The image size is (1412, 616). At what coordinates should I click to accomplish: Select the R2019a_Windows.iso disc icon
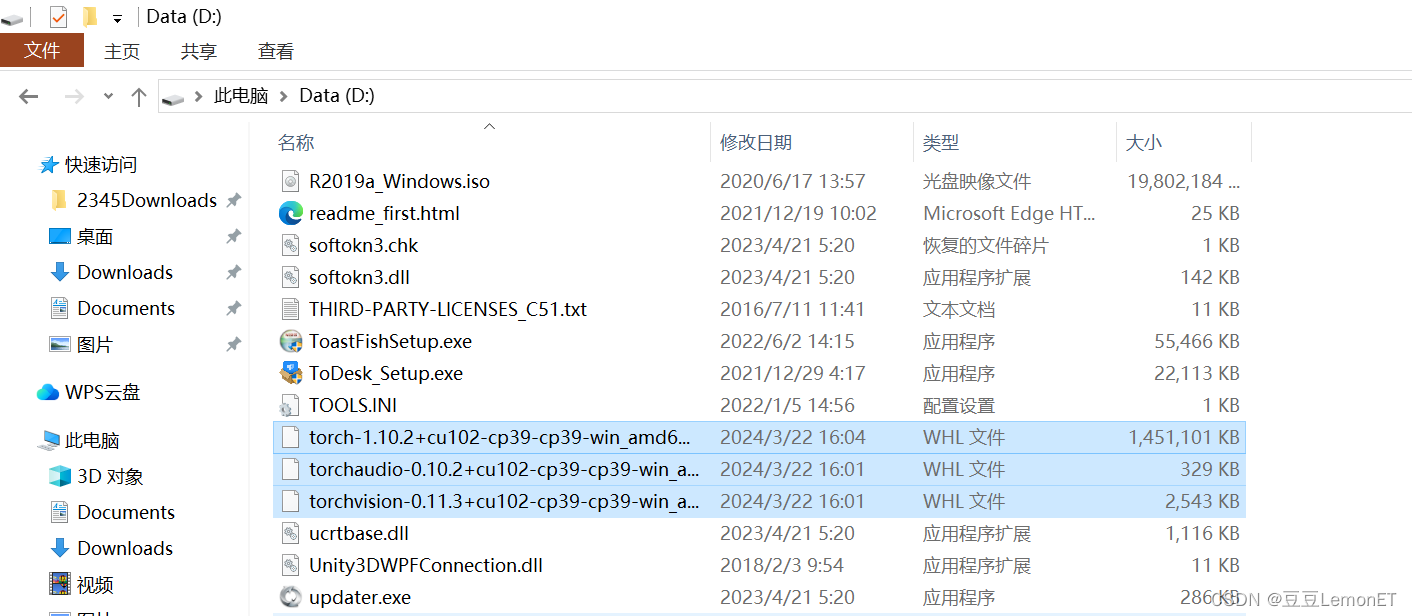coord(290,181)
